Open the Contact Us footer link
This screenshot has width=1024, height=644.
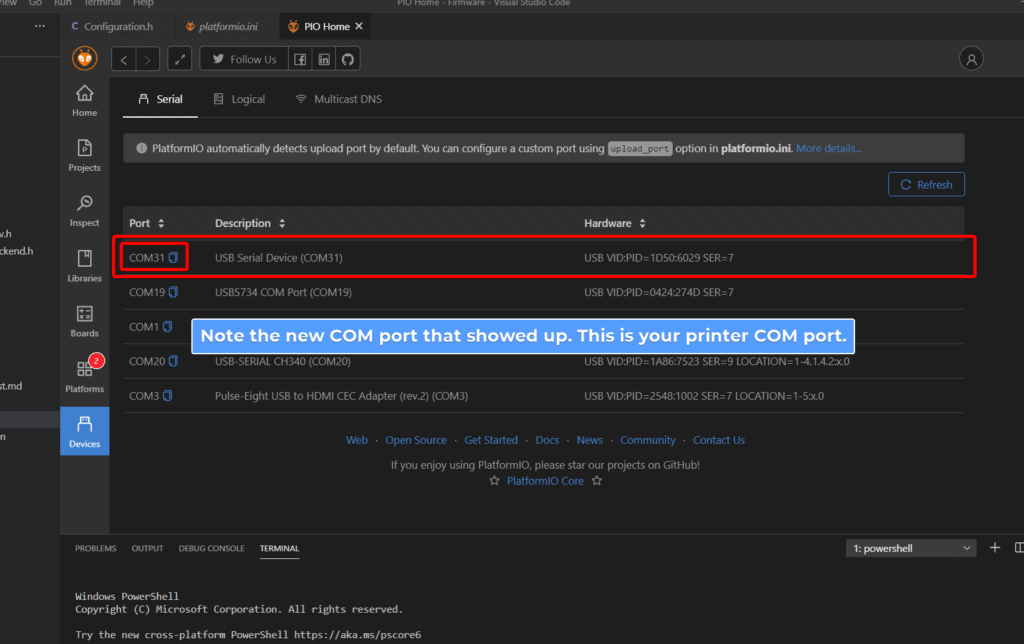[719, 440]
